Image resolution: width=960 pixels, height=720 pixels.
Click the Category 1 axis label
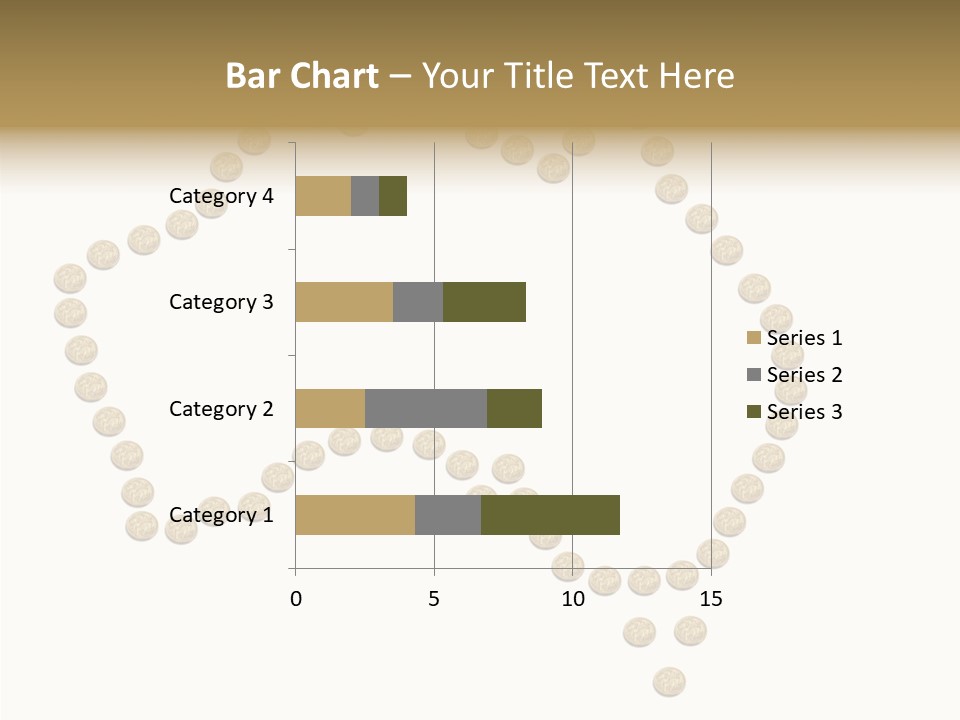(221, 515)
